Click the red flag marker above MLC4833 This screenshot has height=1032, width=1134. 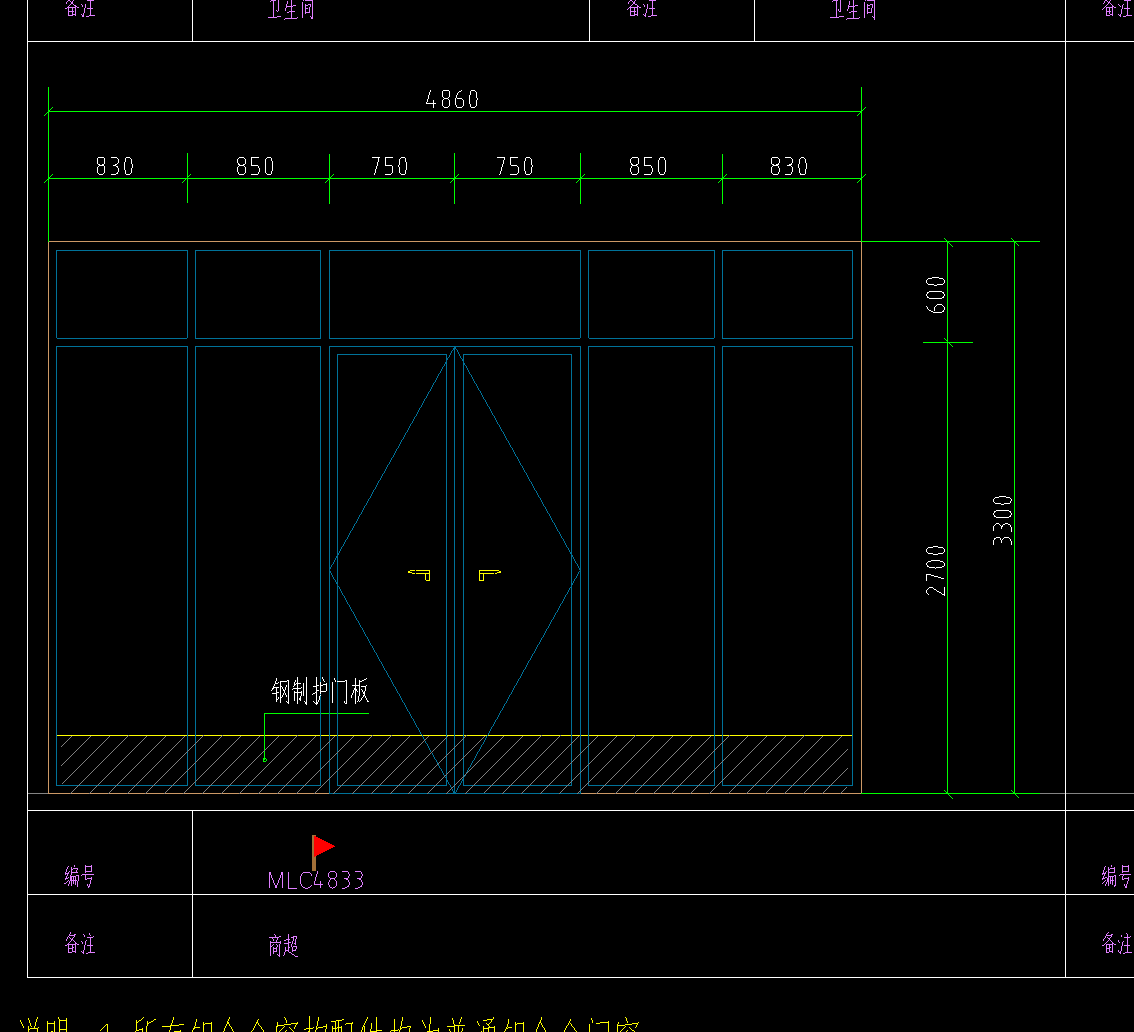click(x=323, y=852)
